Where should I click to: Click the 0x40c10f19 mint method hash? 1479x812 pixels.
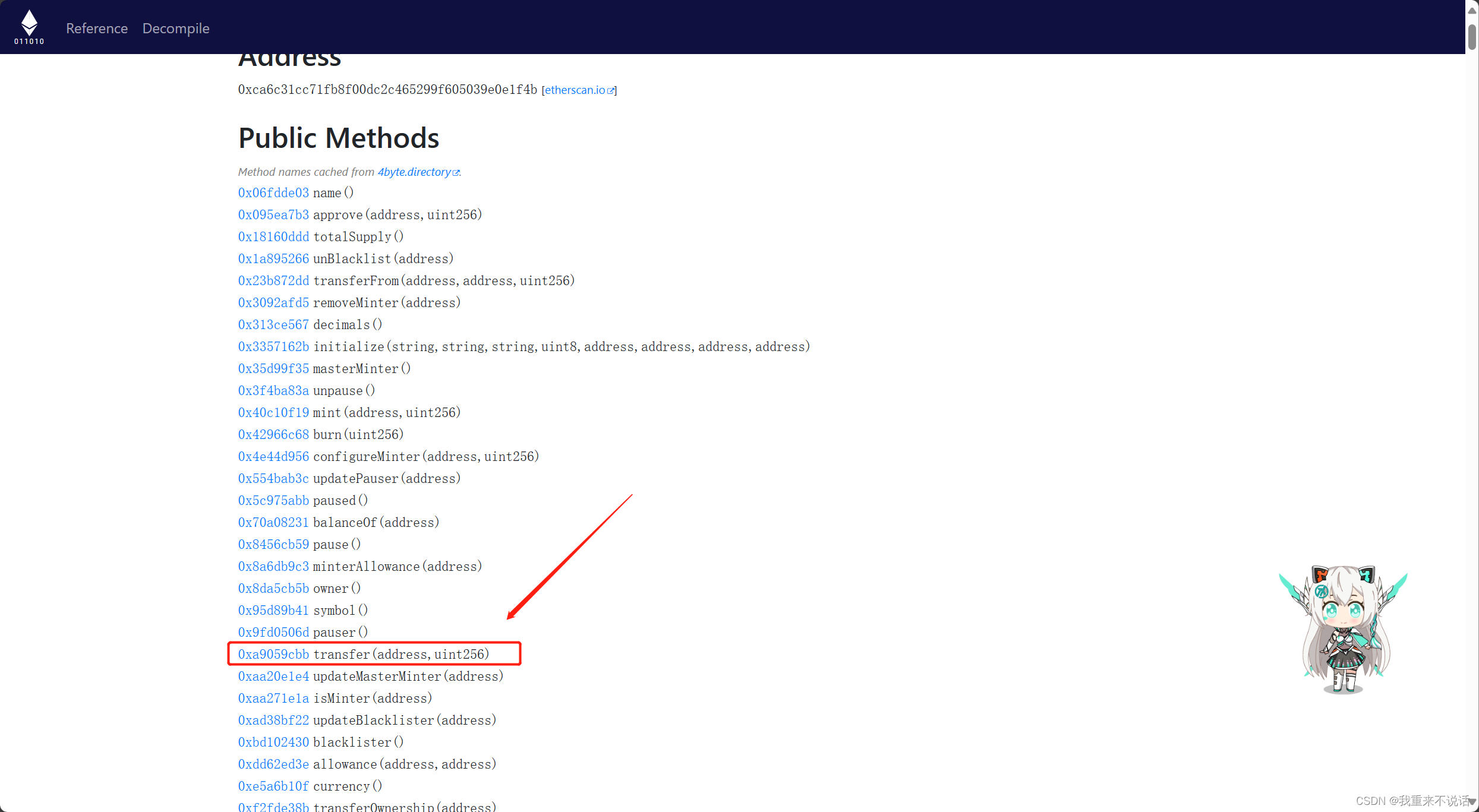coord(273,412)
